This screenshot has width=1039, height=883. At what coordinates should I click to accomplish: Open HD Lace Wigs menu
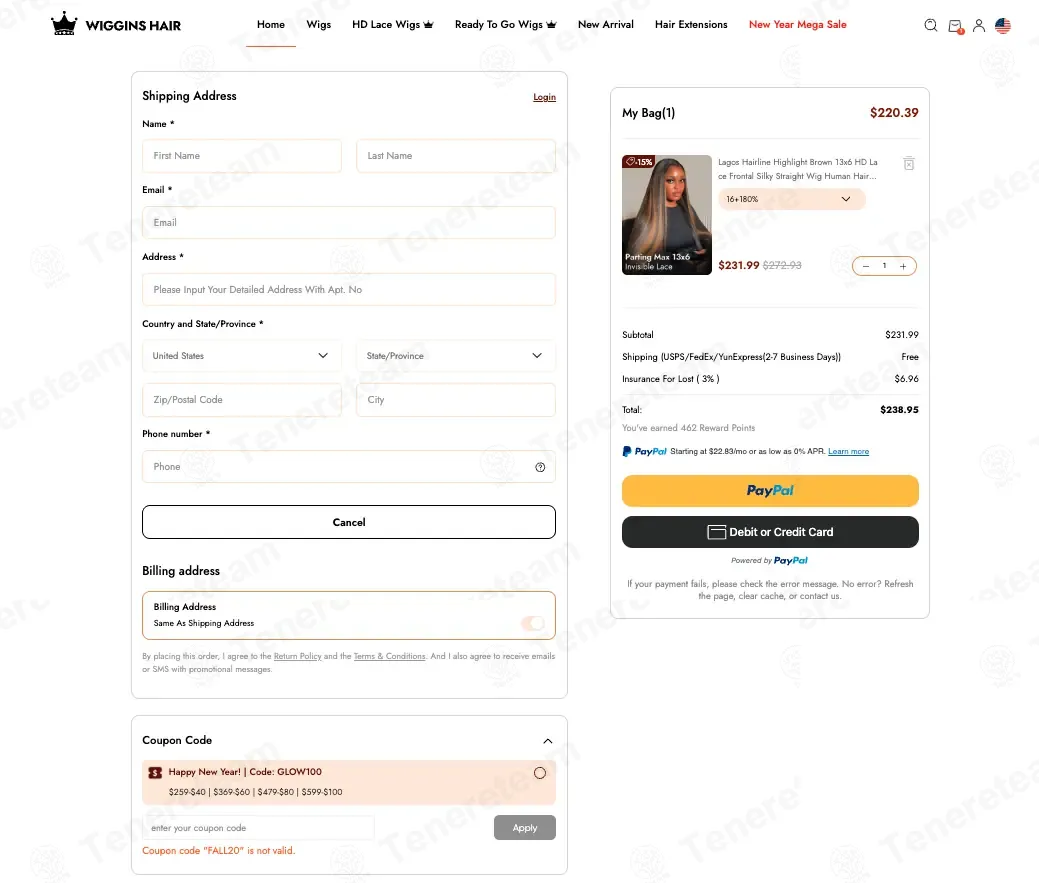point(392,25)
